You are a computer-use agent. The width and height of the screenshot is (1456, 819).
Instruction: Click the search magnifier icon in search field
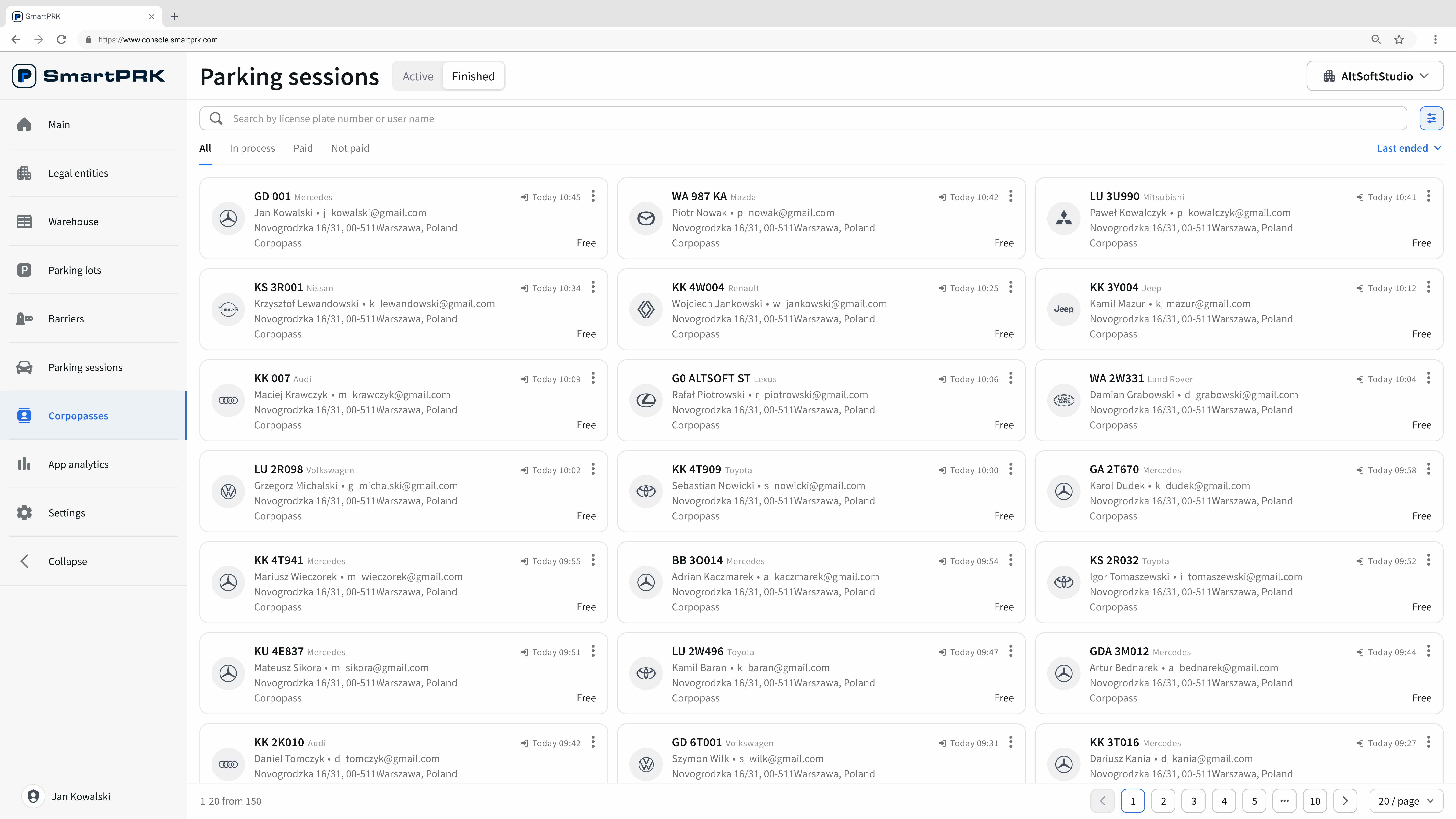pos(216,118)
